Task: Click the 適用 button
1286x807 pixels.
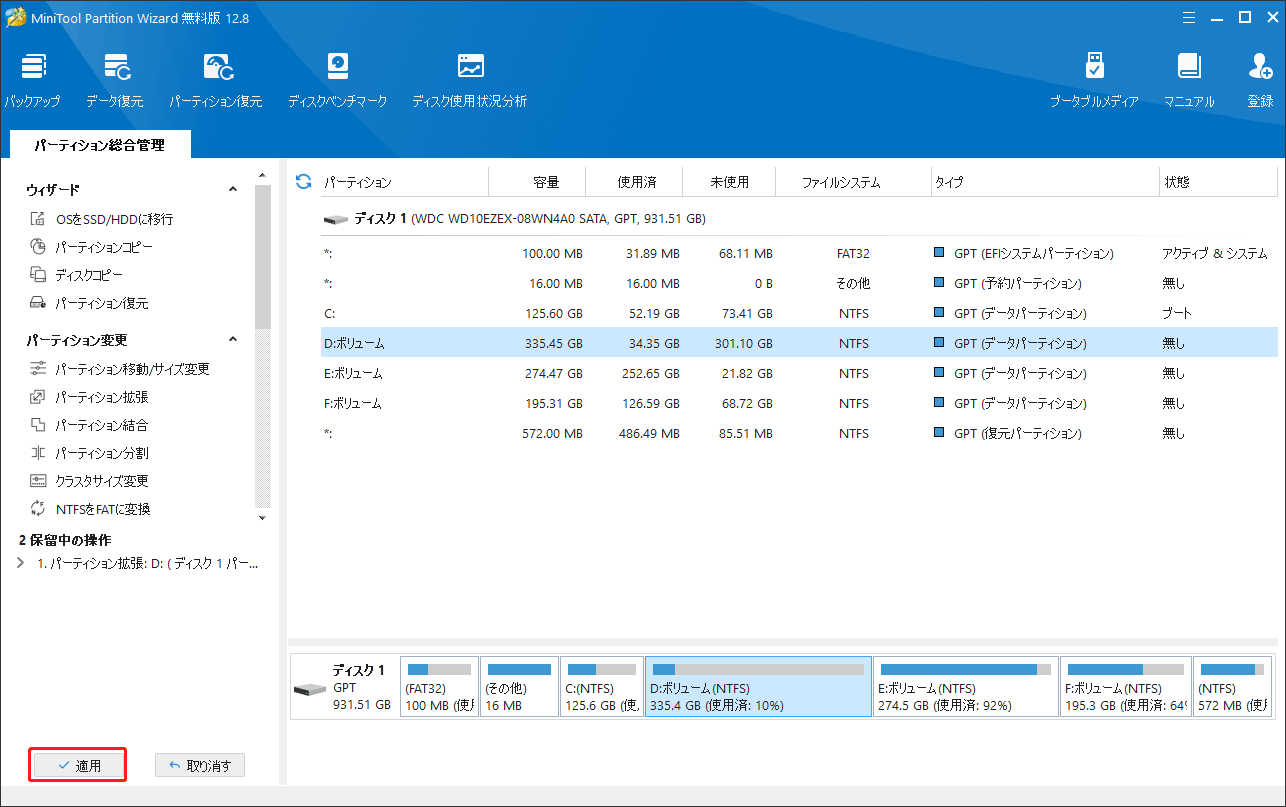Action: click(78, 766)
